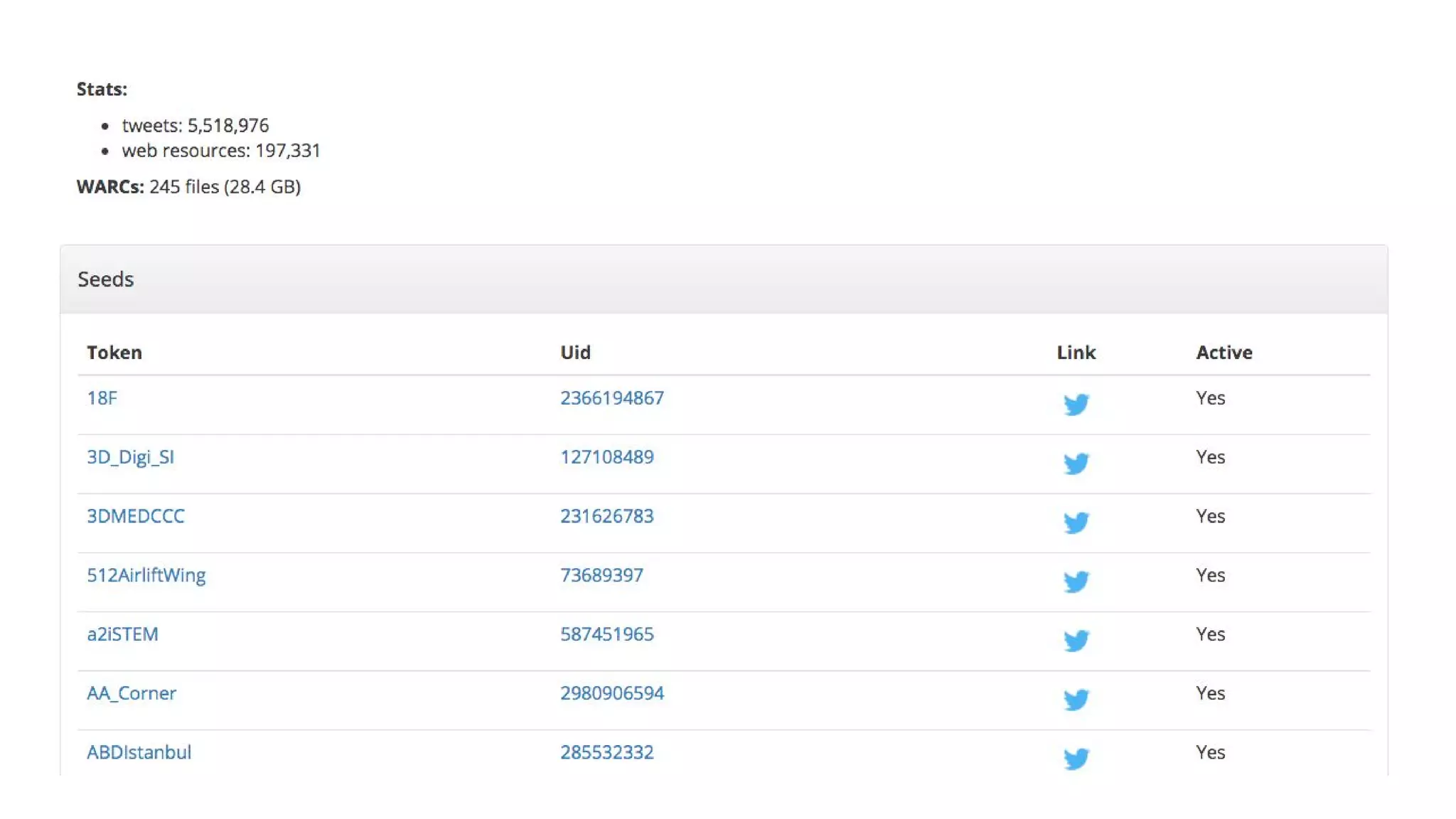Select the a2iSTEM token link
The height and width of the screenshot is (819, 1456).
point(122,634)
